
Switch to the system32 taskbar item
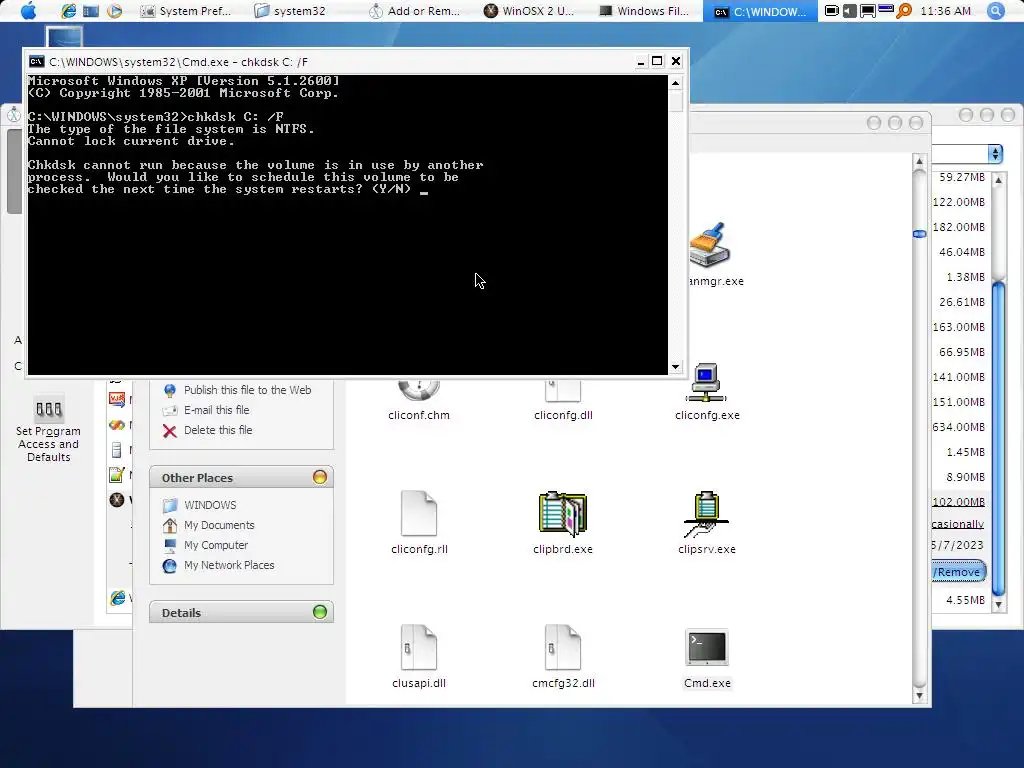point(290,10)
